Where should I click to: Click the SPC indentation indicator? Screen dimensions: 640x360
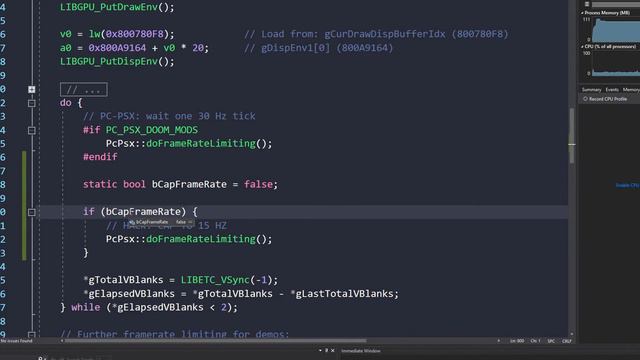[551, 341]
